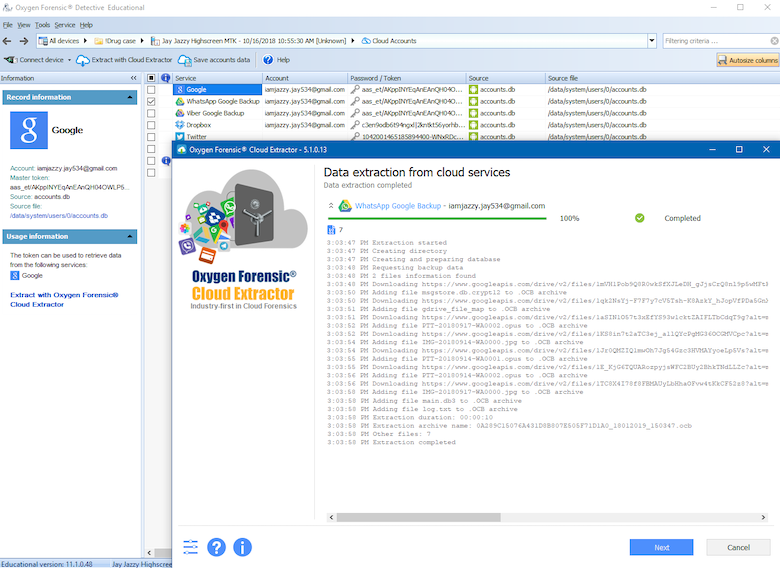Image resolution: width=780 pixels, height=568 pixels.
Task: Select the Twitter row icon
Action: (x=180, y=137)
